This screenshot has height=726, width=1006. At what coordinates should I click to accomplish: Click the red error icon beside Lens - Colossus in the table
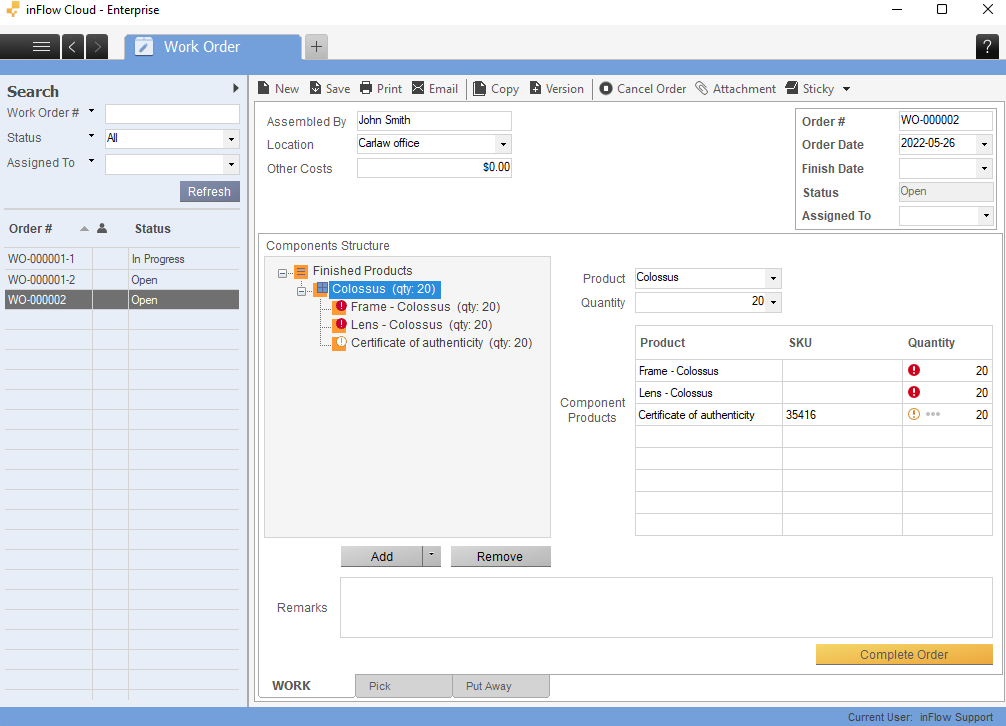(x=914, y=392)
